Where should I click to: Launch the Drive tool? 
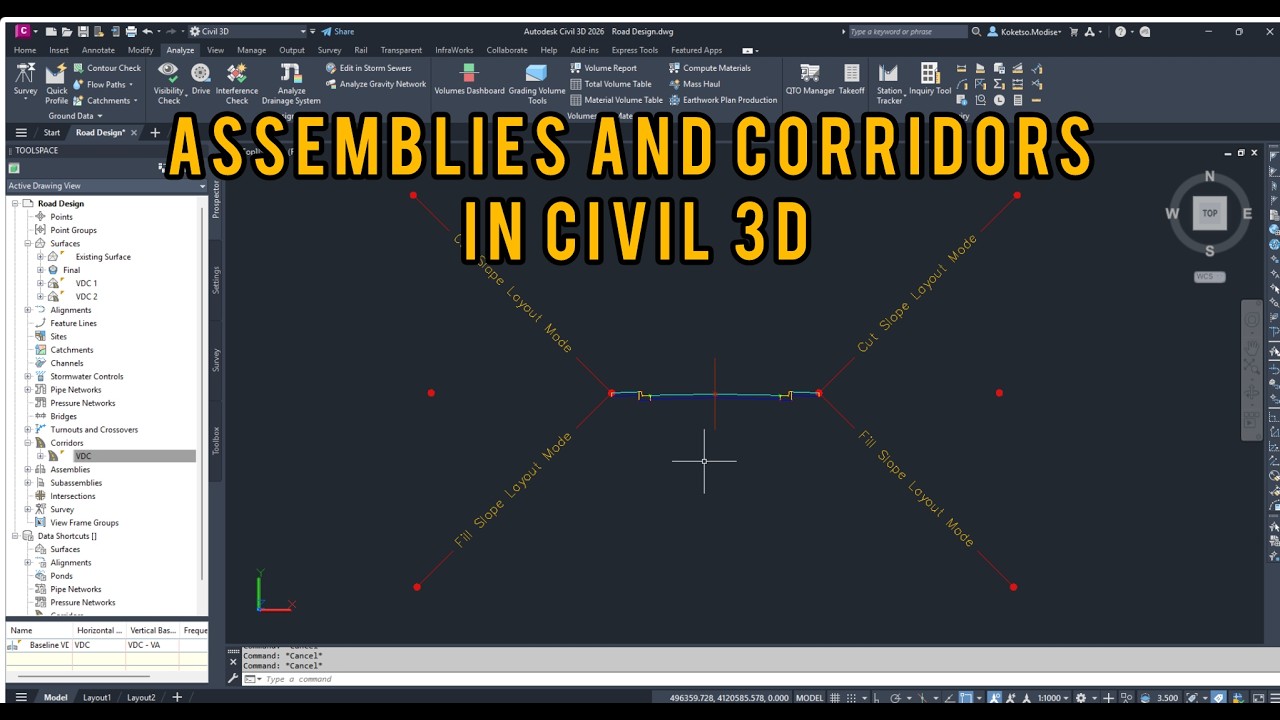(x=201, y=80)
